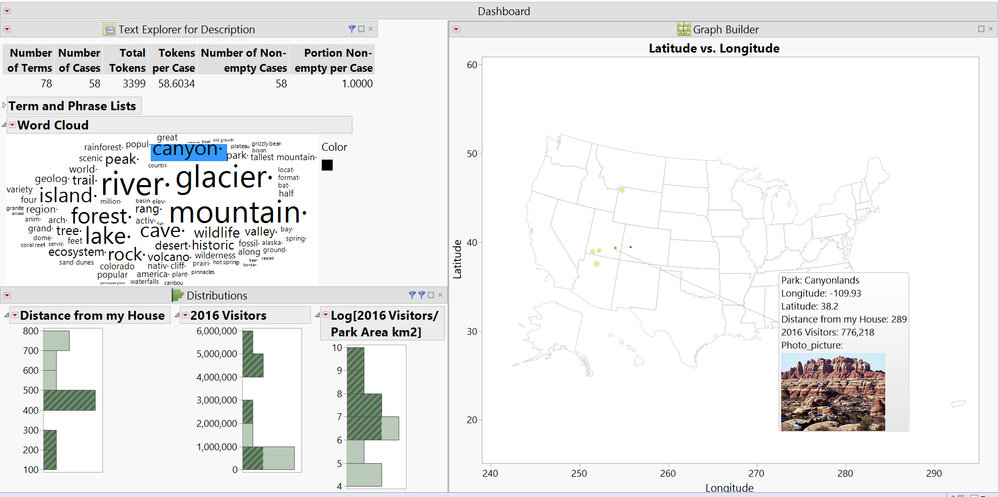The width and height of the screenshot is (998, 497).
Task: Click the black Color legend swatch
Action: (x=327, y=165)
